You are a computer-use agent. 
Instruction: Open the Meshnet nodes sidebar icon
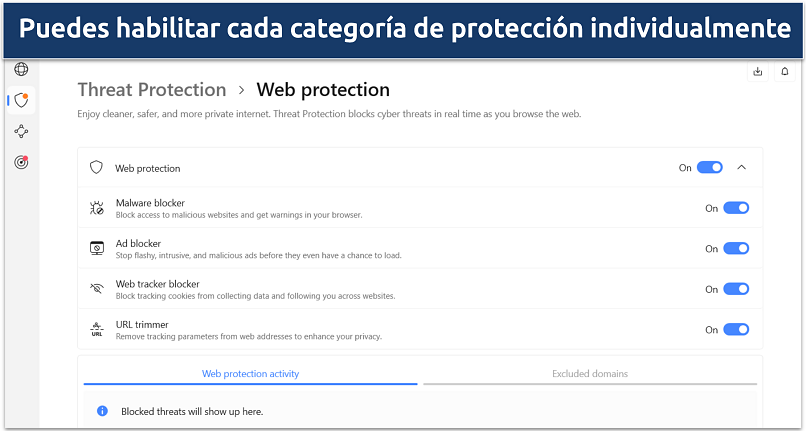(21, 132)
